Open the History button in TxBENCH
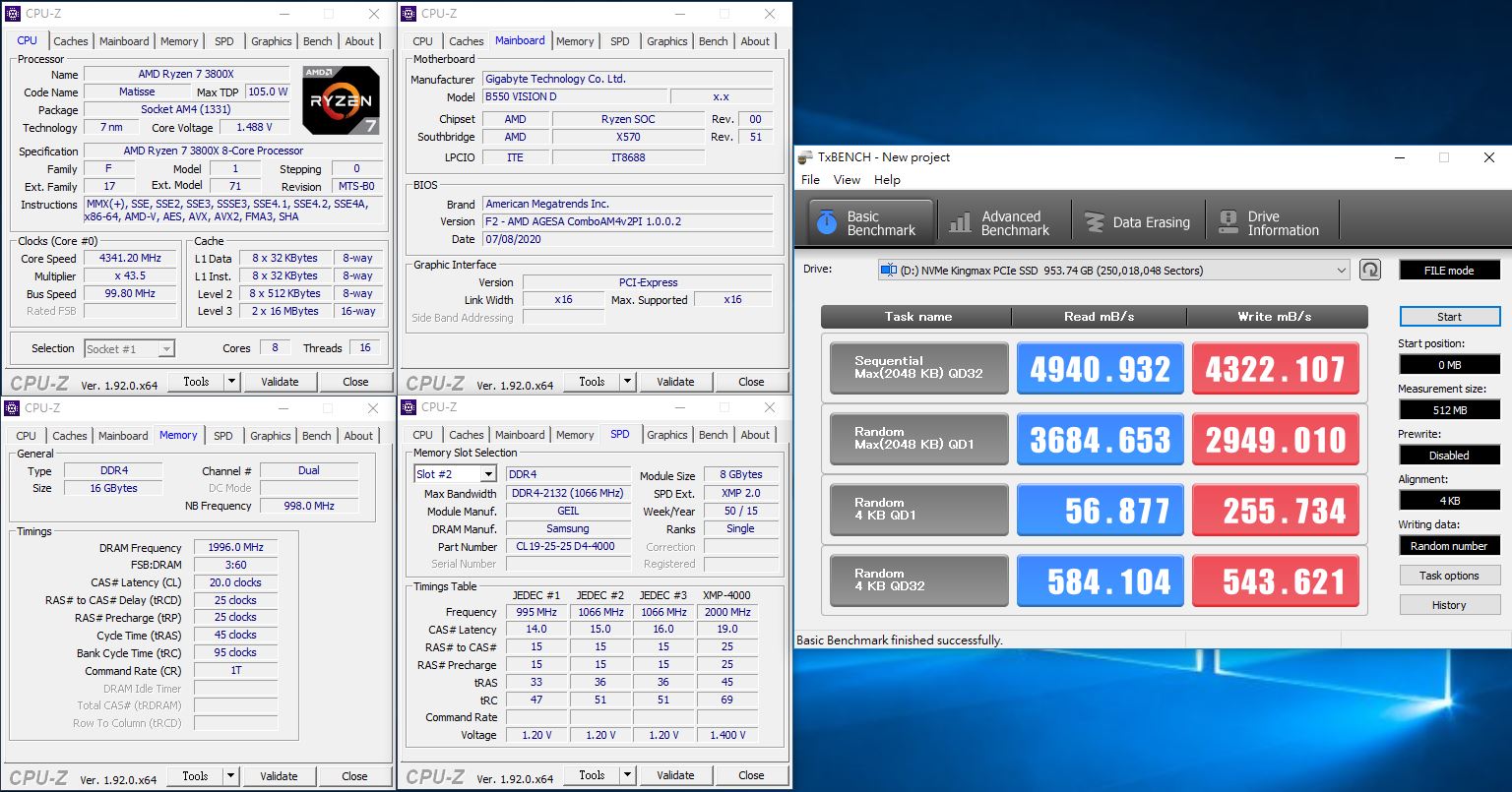Image resolution: width=1512 pixels, height=792 pixels. coord(1449,605)
